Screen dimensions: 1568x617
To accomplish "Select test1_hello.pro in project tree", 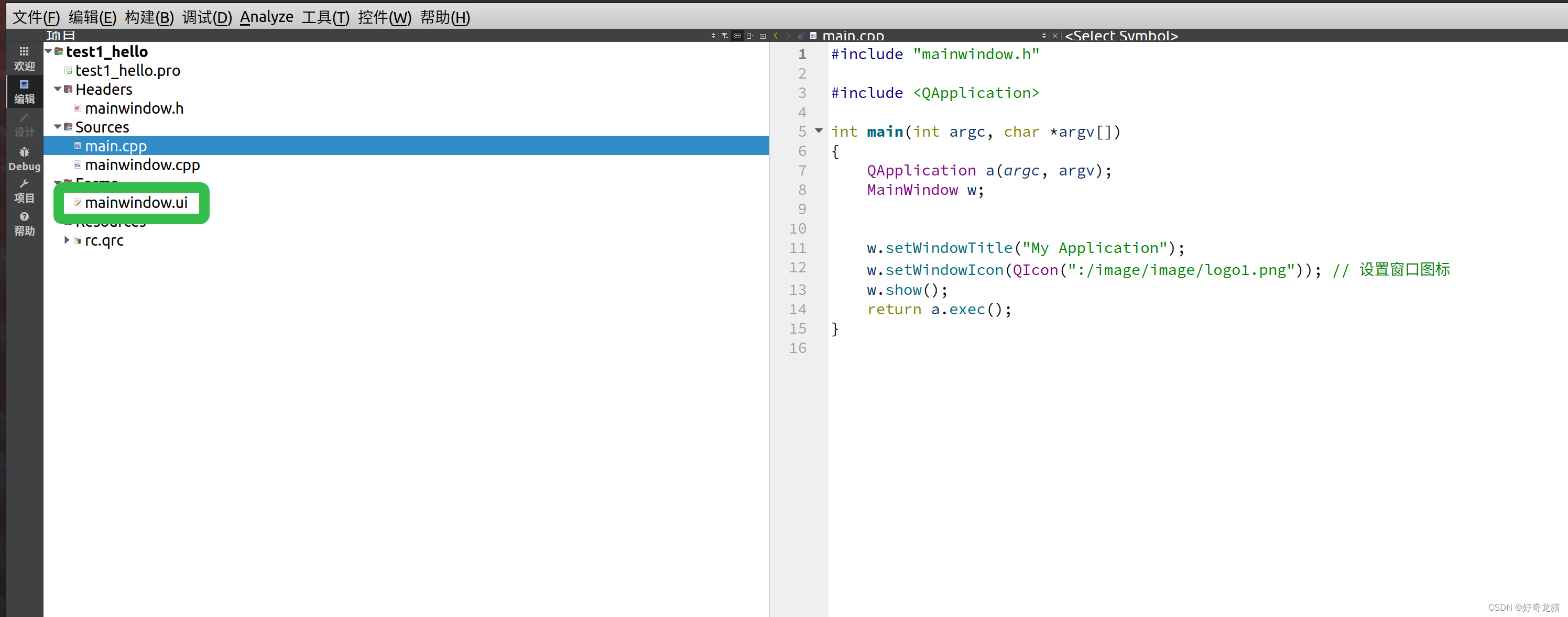I will pos(128,71).
